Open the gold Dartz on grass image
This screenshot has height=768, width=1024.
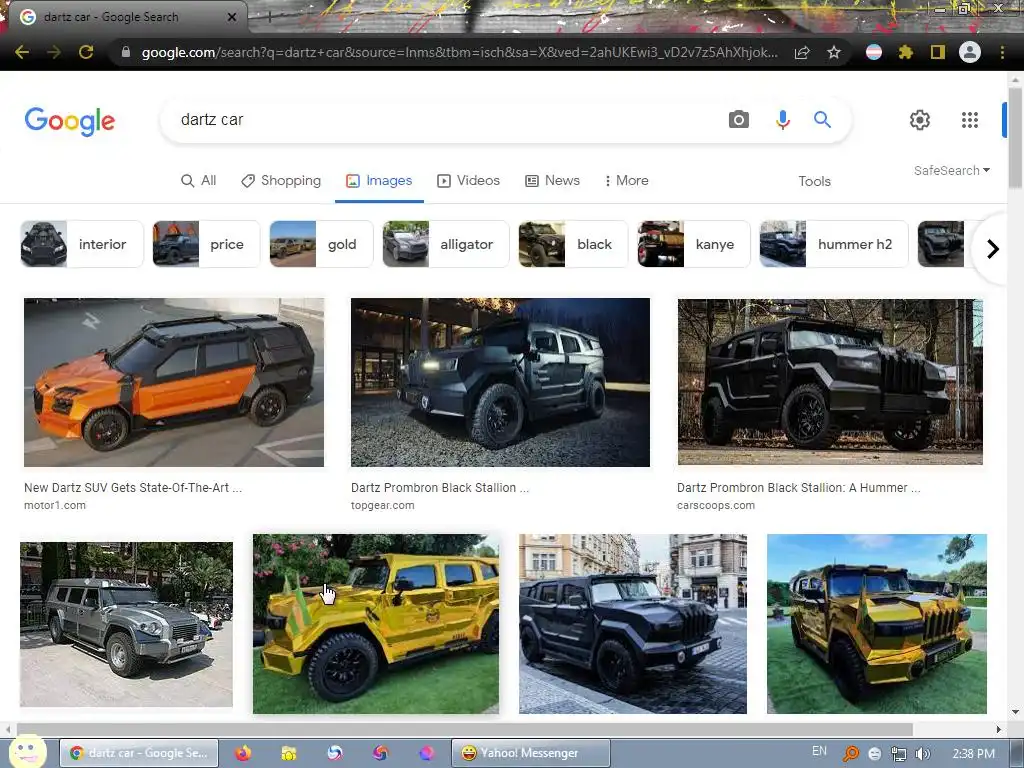coord(376,624)
